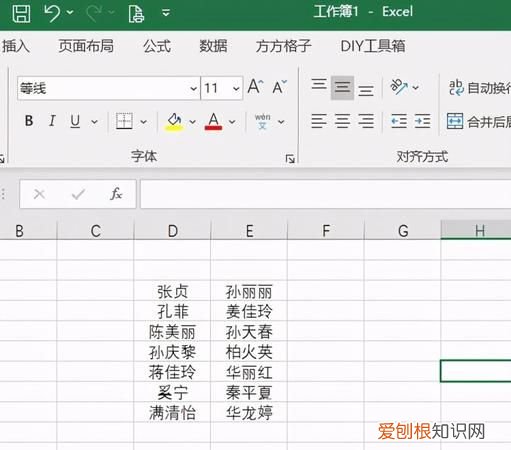Toggle Italic formatting

pyautogui.click(x=52, y=121)
